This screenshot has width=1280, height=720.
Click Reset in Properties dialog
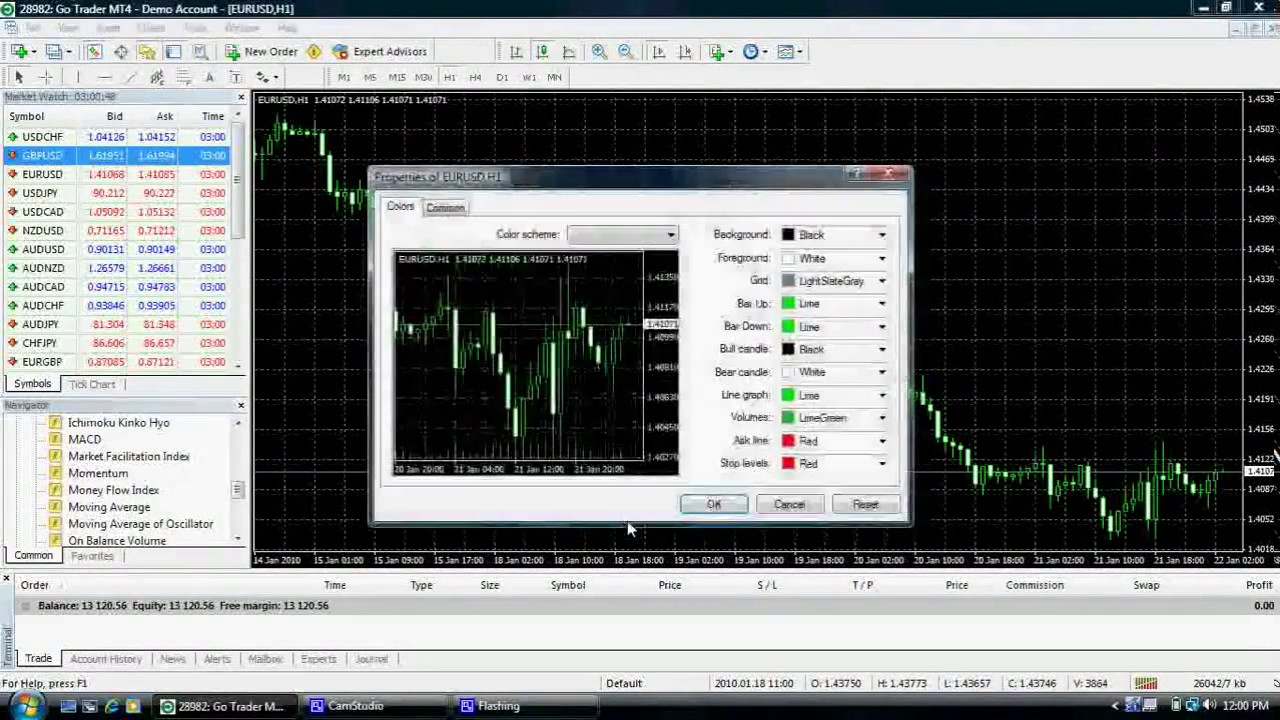865,505
